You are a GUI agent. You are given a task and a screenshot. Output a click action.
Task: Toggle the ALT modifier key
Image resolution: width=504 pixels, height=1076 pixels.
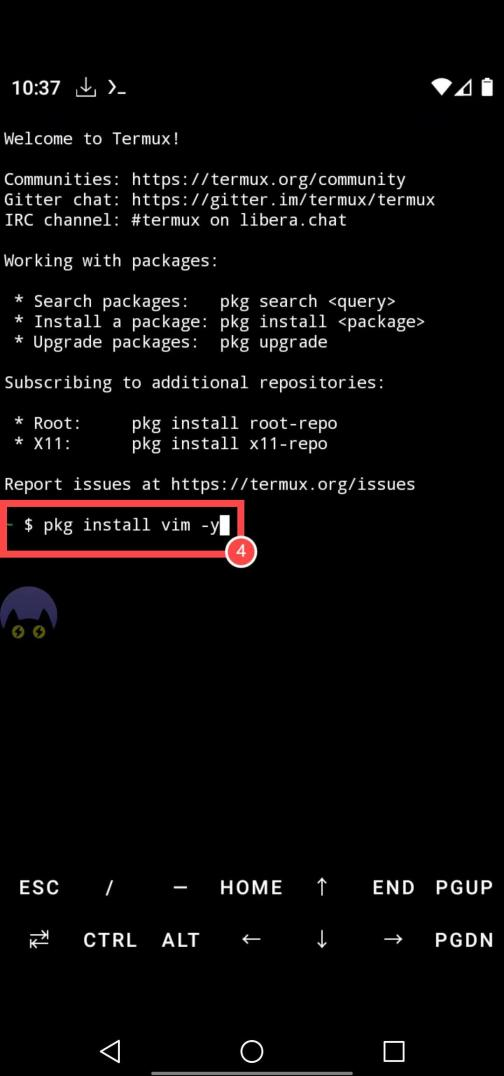(x=181, y=940)
